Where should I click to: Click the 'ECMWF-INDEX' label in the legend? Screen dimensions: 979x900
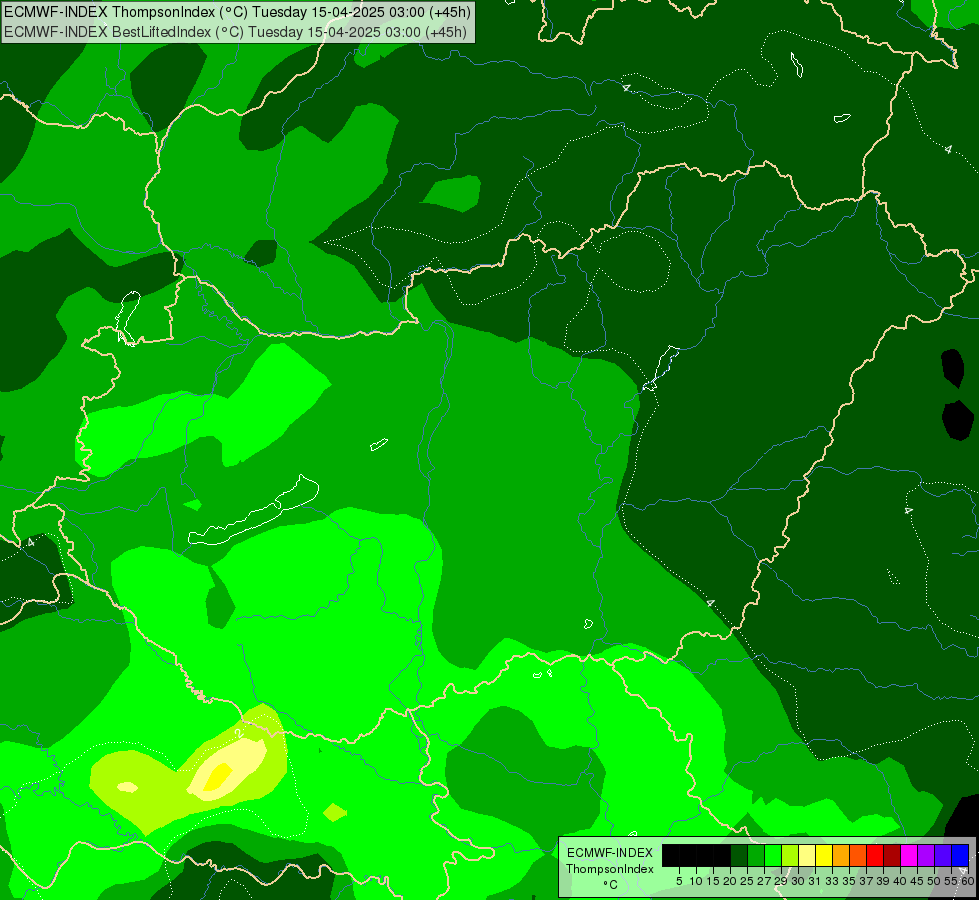point(610,853)
